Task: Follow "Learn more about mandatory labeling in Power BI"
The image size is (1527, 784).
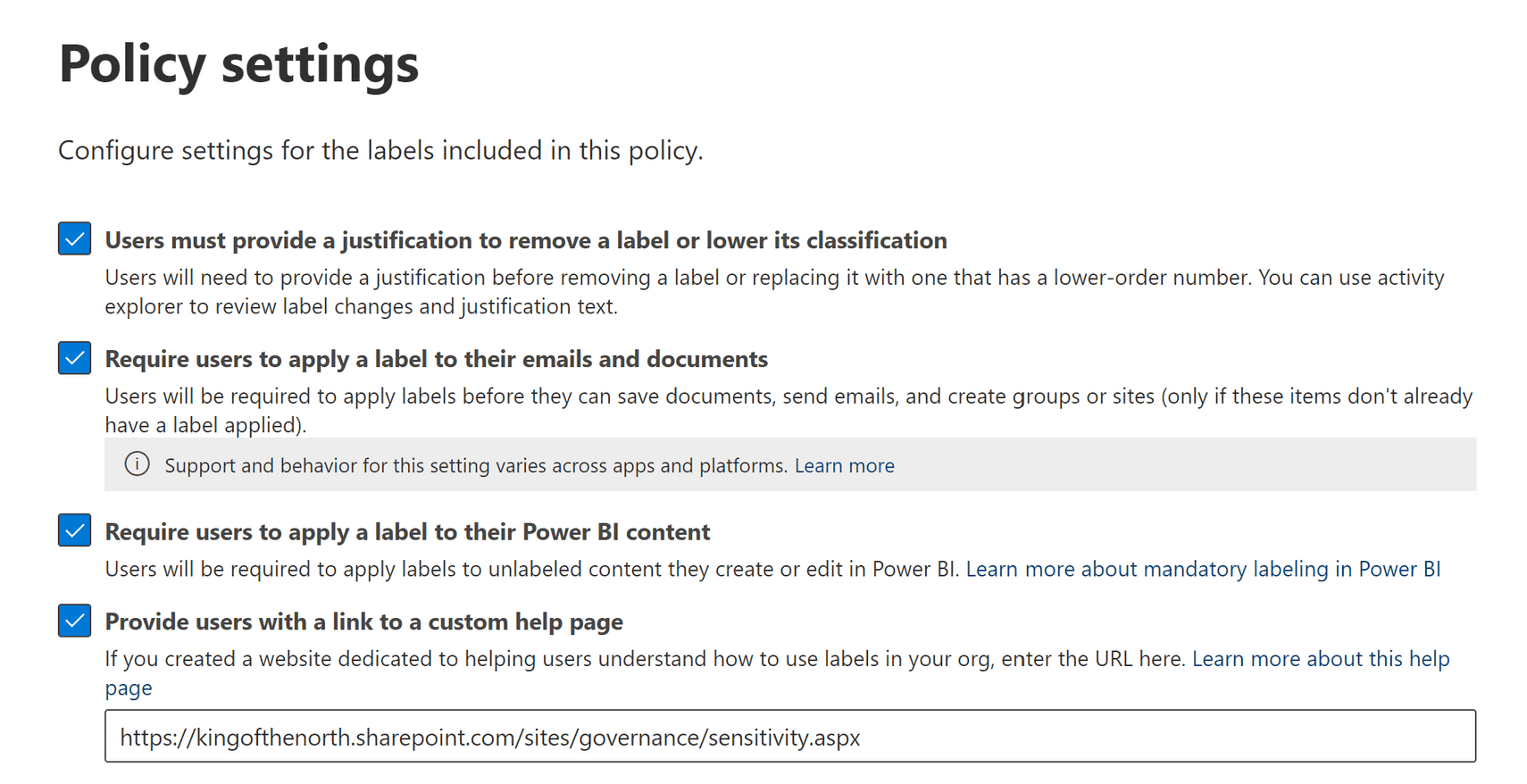Action: [x=1204, y=569]
